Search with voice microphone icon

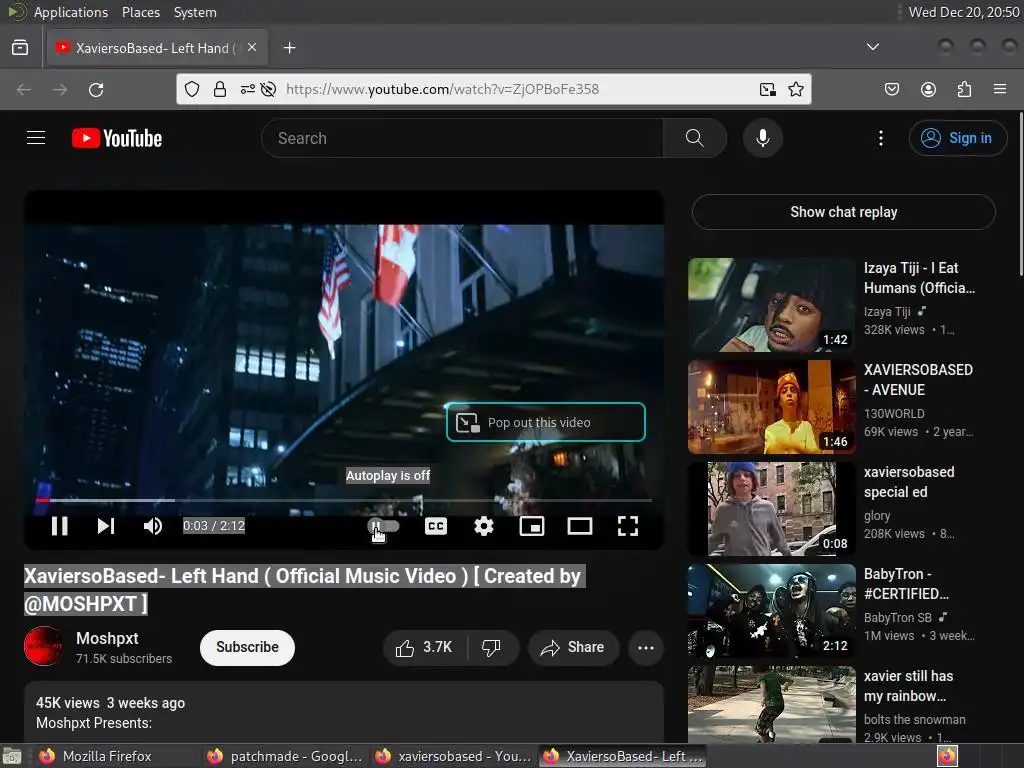coord(763,138)
